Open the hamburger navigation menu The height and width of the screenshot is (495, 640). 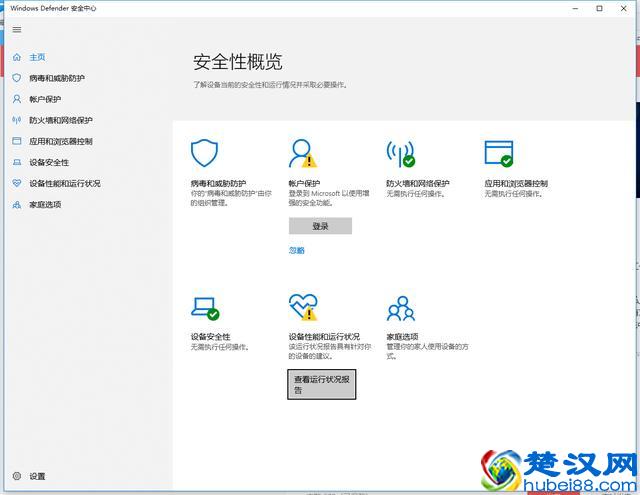click(17, 29)
